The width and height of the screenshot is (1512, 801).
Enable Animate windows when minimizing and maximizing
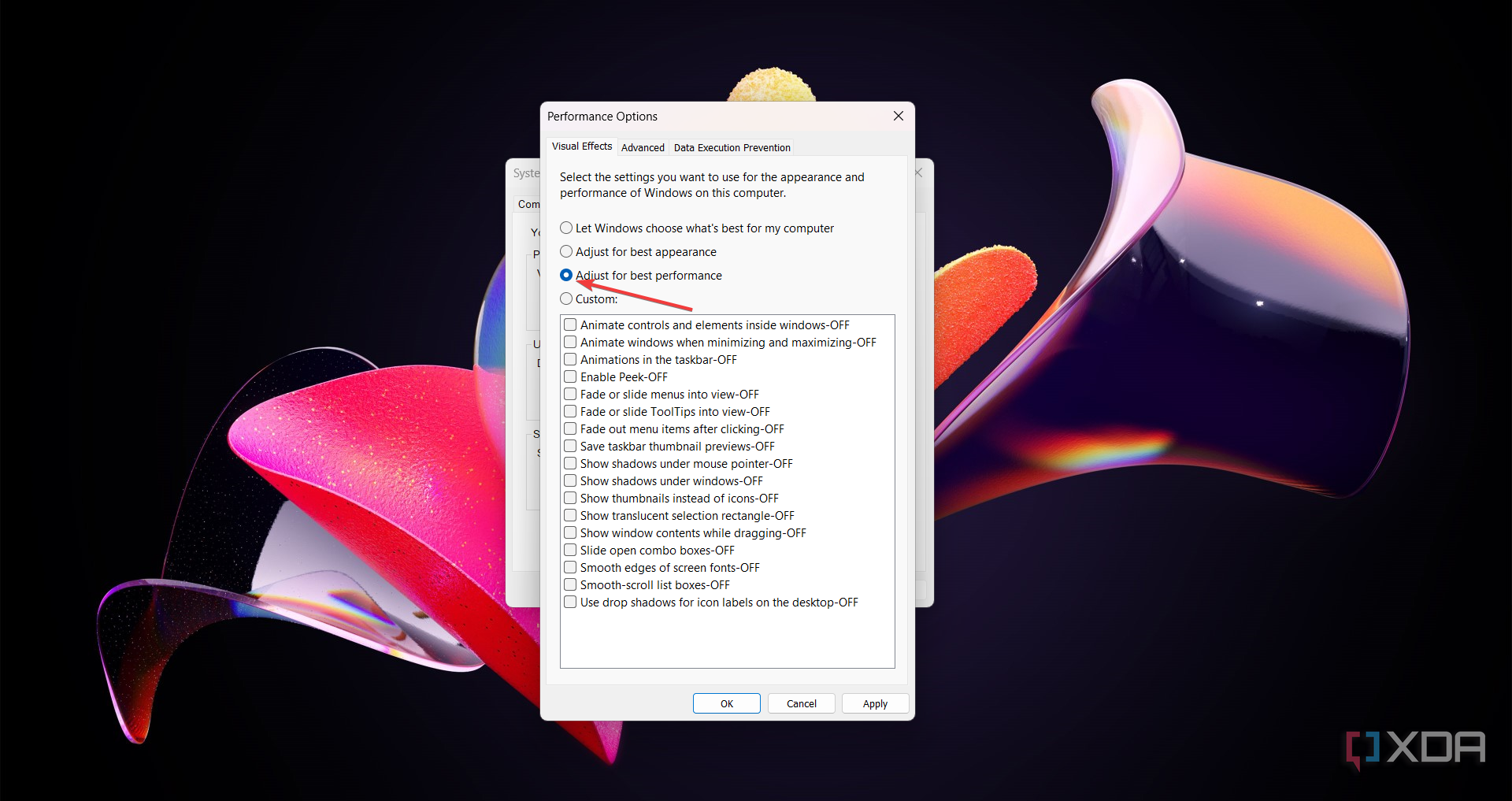(x=570, y=343)
